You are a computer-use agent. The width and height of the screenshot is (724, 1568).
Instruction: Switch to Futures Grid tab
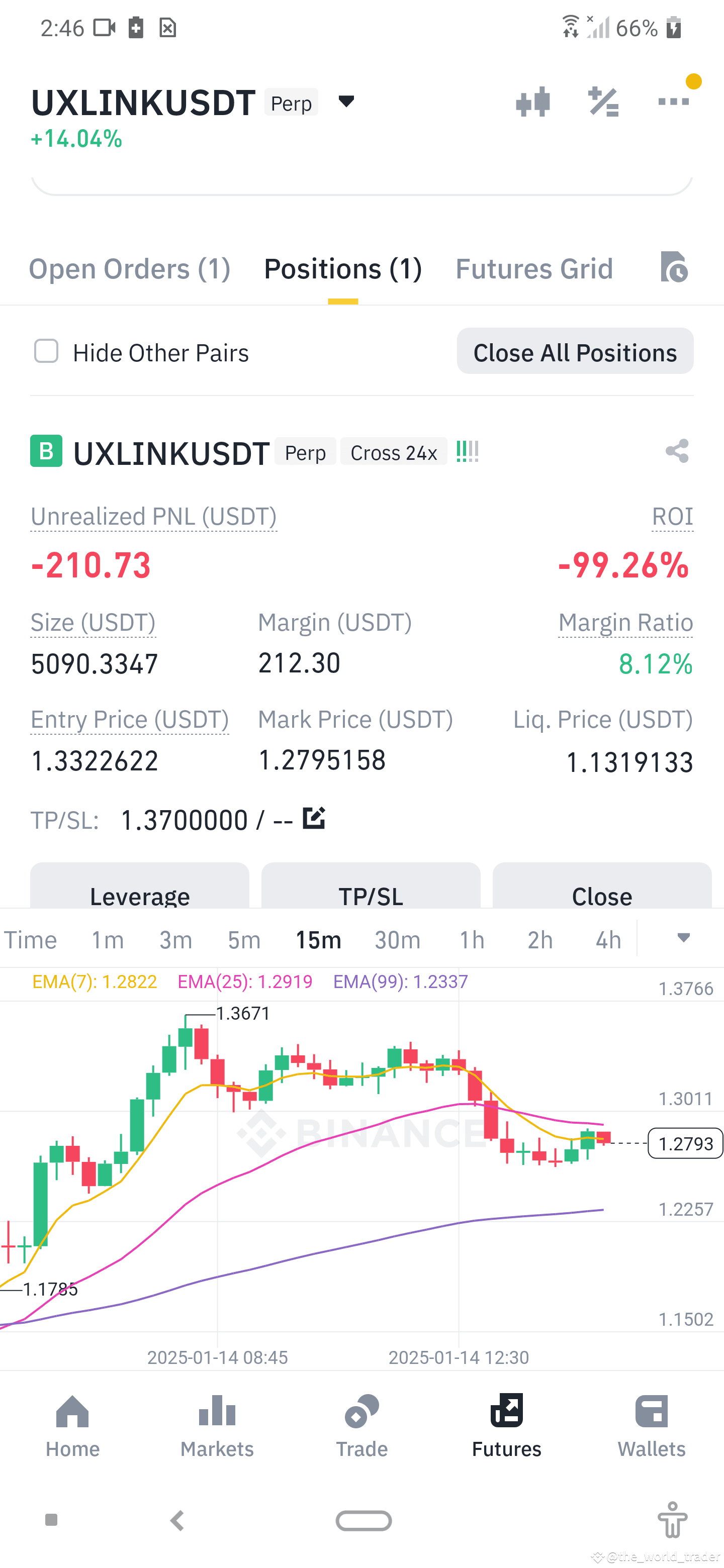click(534, 268)
